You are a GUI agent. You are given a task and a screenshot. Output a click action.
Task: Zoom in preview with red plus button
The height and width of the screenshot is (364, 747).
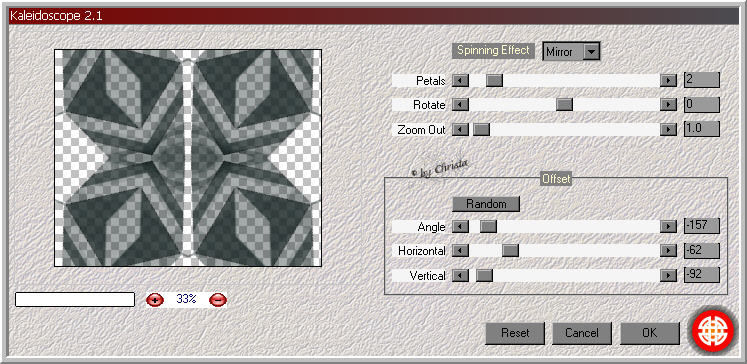point(155,300)
